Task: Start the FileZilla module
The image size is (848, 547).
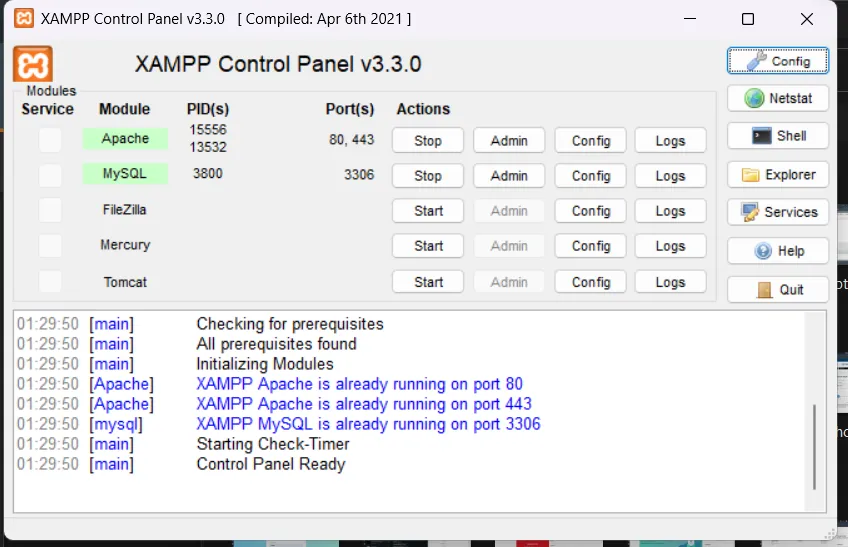Action: pyautogui.click(x=428, y=211)
